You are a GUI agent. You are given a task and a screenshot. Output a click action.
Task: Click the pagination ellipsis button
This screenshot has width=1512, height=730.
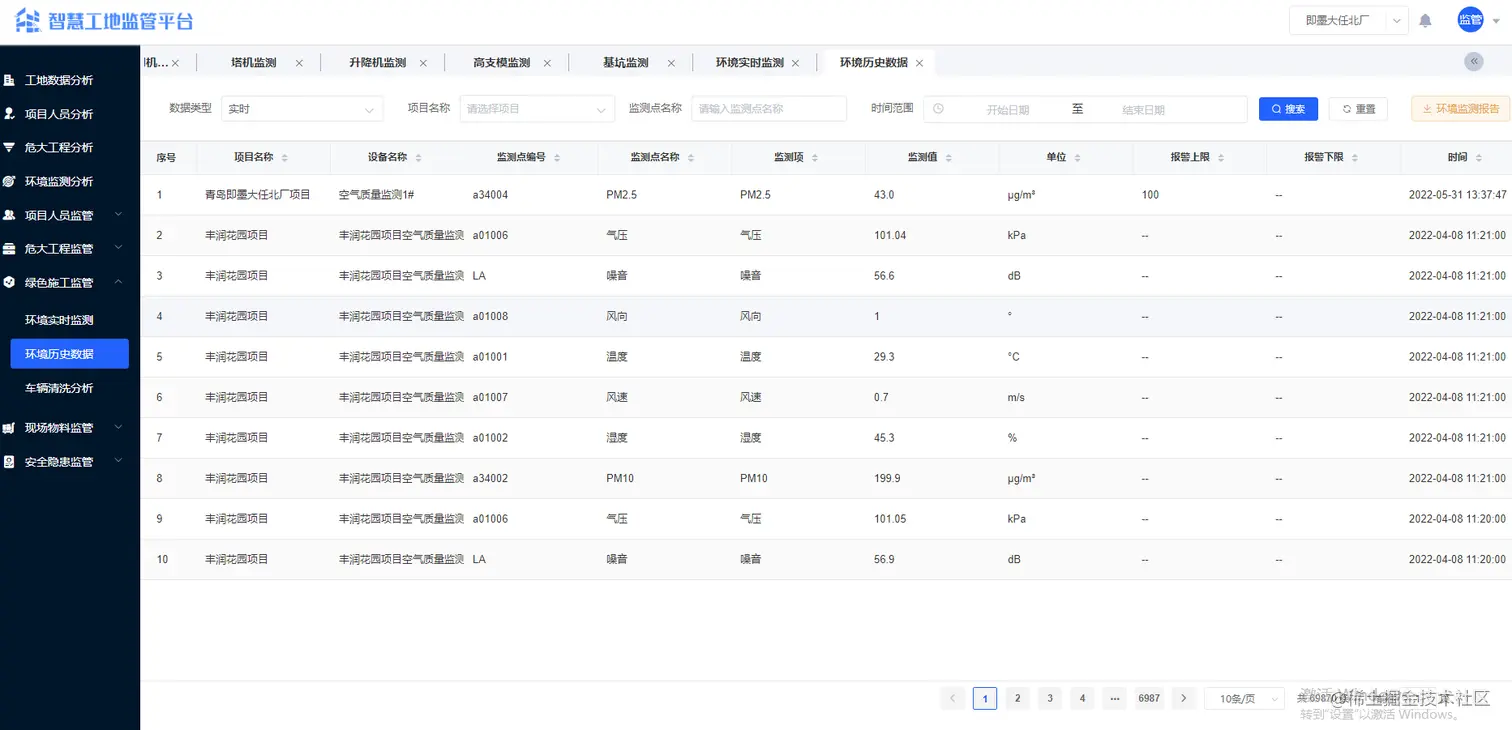tap(1113, 698)
